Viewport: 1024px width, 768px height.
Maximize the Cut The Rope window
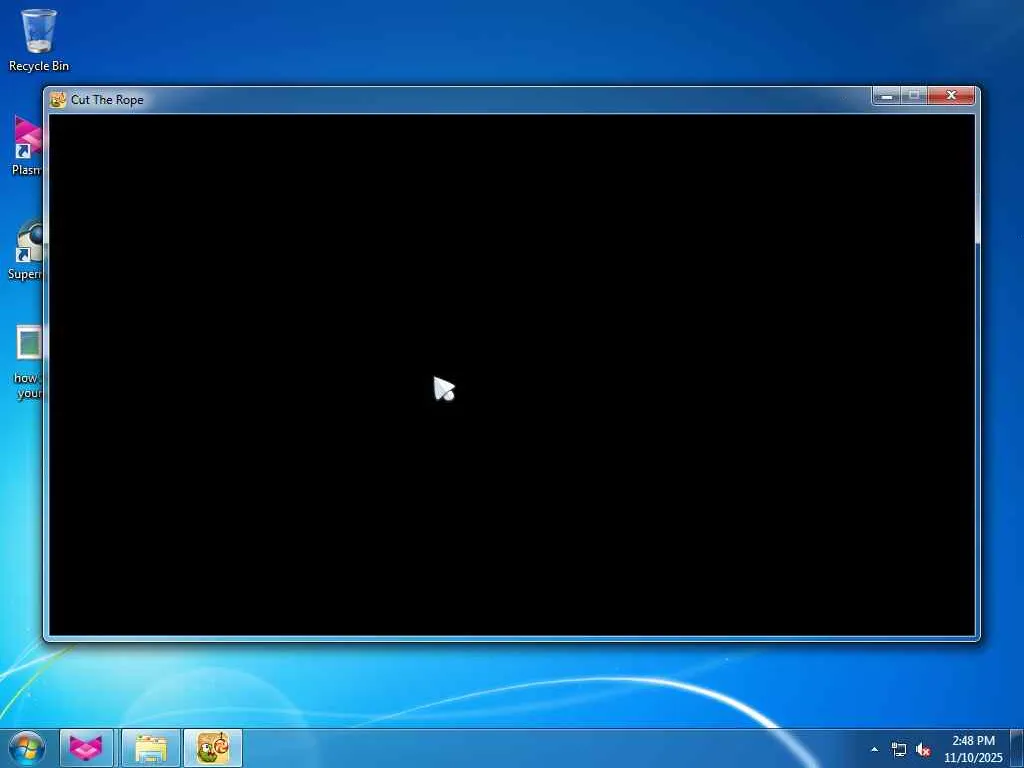coord(914,96)
